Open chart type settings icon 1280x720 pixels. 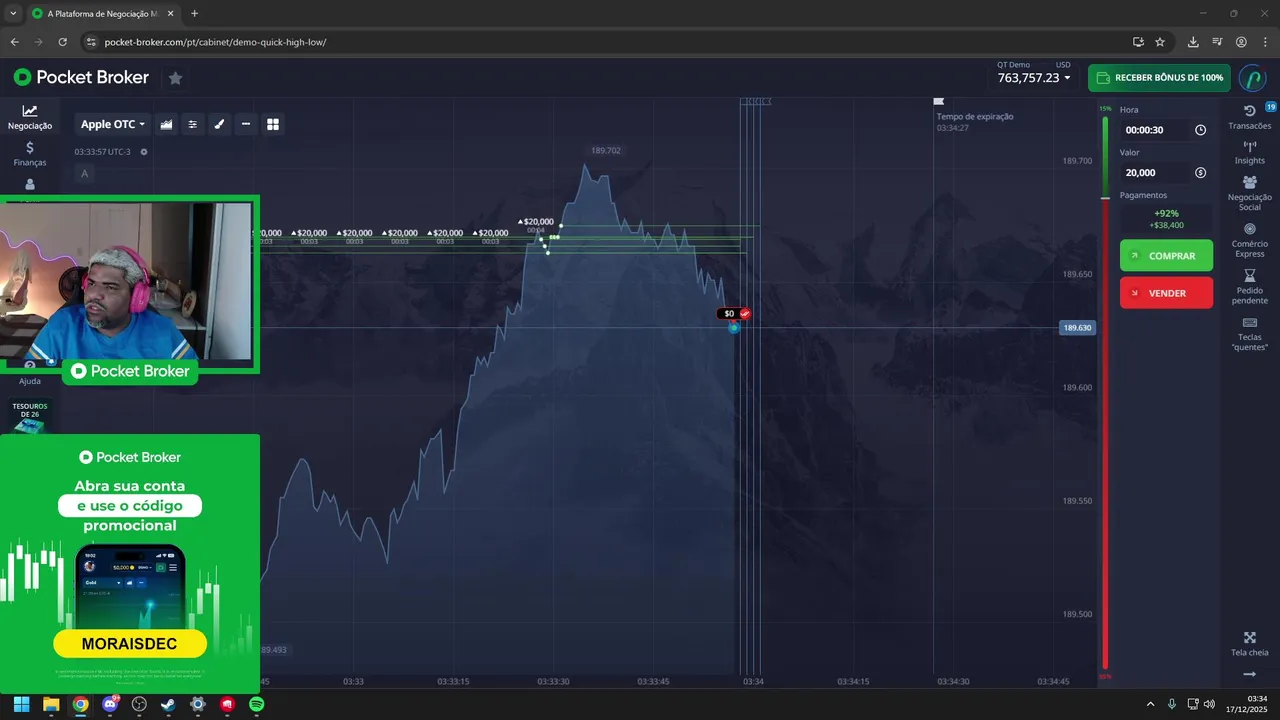[166, 124]
